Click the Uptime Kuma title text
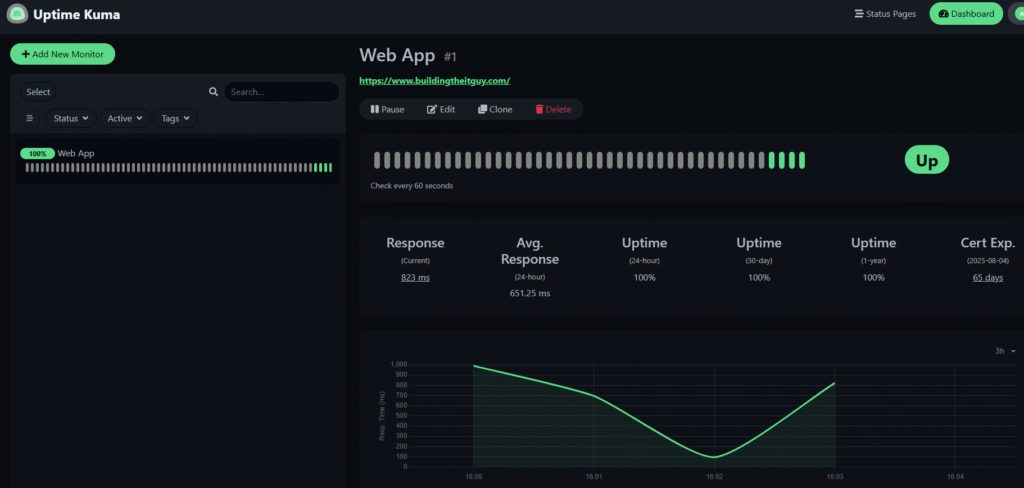Viewport: 1024px width, 488px height. coord(76,14)
